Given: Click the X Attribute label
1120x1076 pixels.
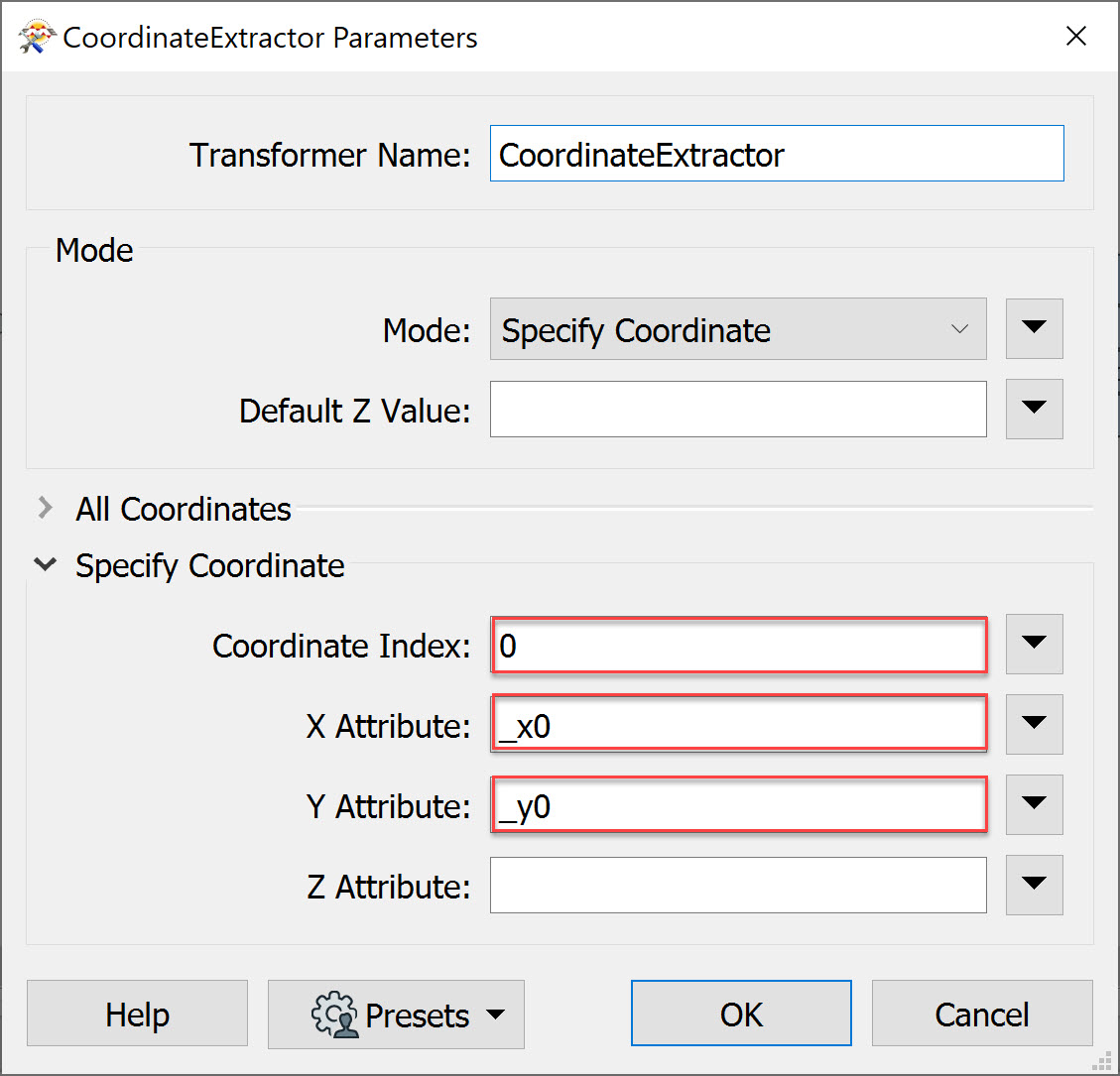Looking at the screenshot, I should click(388, 726).
